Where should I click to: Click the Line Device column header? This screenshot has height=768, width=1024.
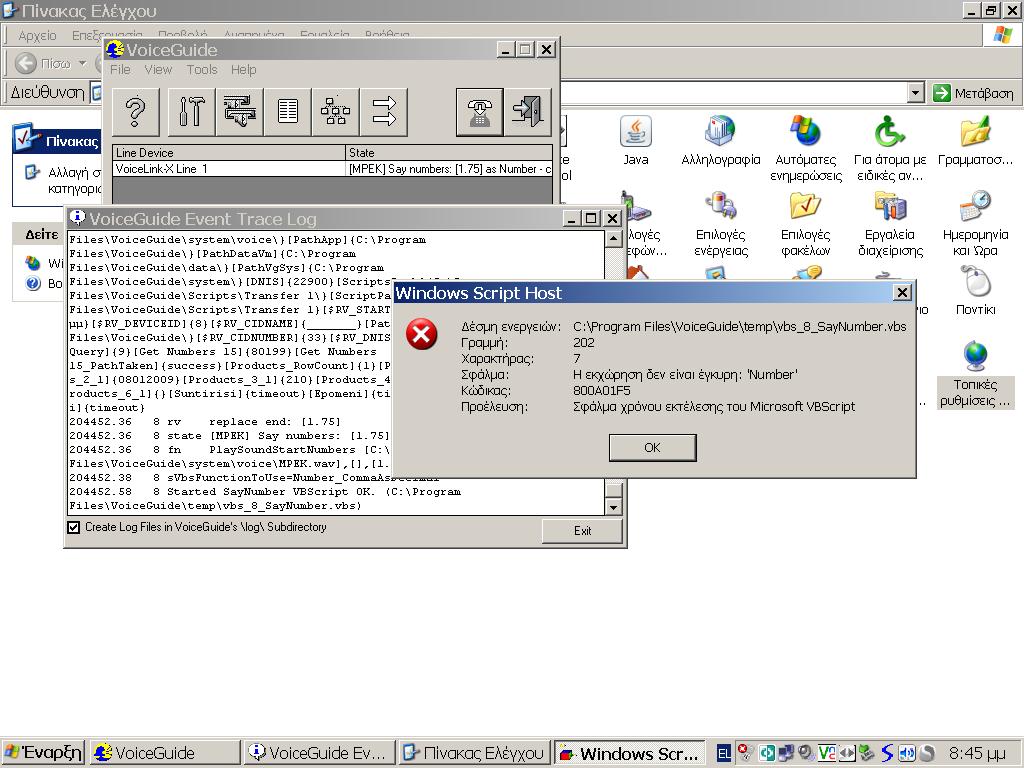pos(229,153)
